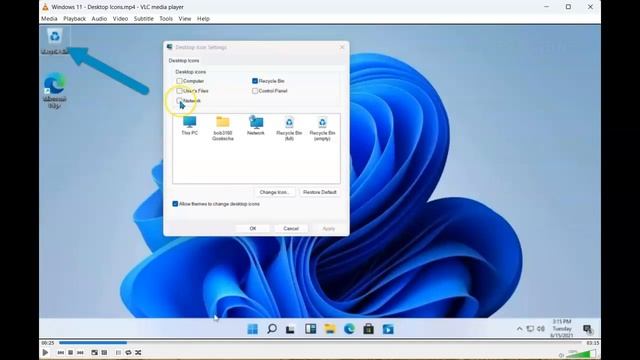Open the Subtitle menu
Viewport: 640px width, 360px height.
pos(144,19)
